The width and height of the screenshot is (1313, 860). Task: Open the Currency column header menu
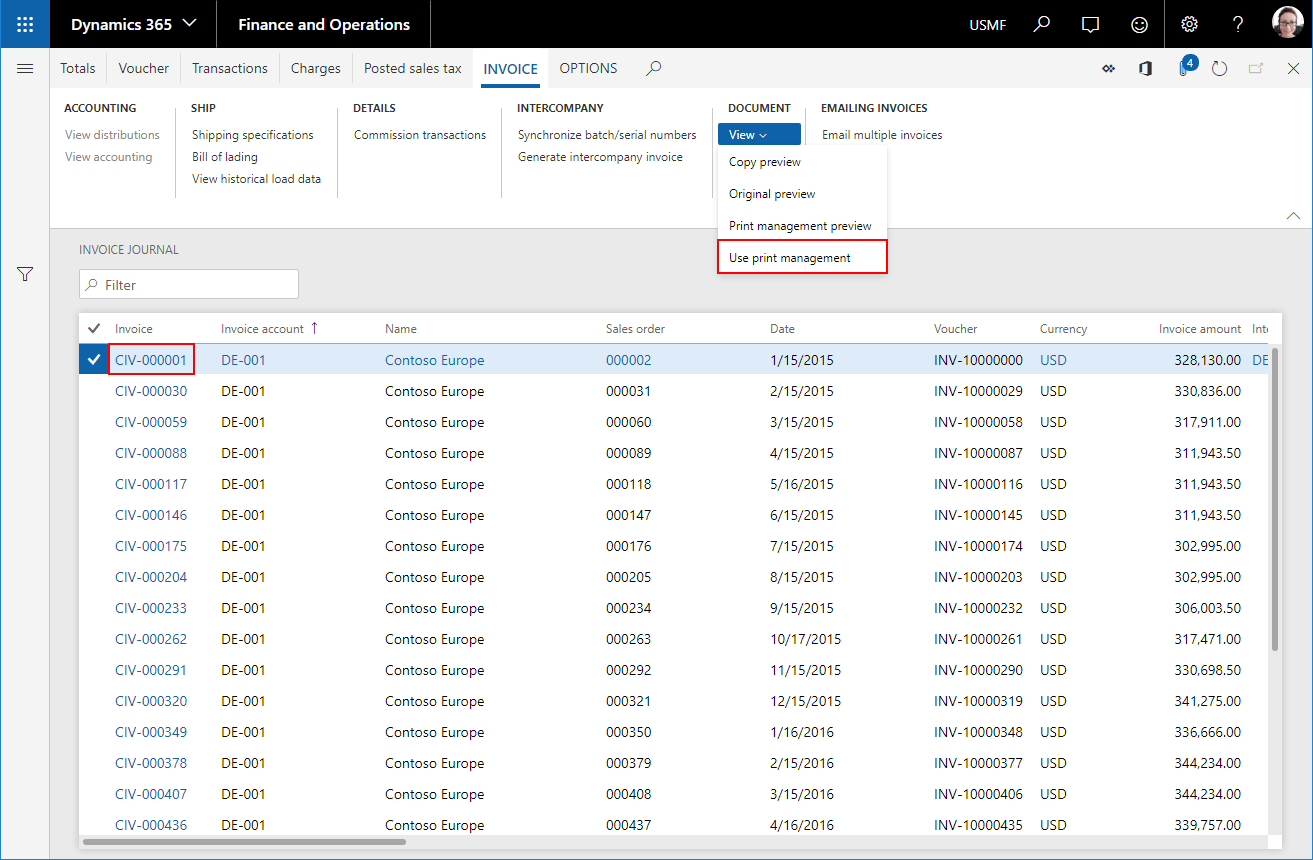1063,328
